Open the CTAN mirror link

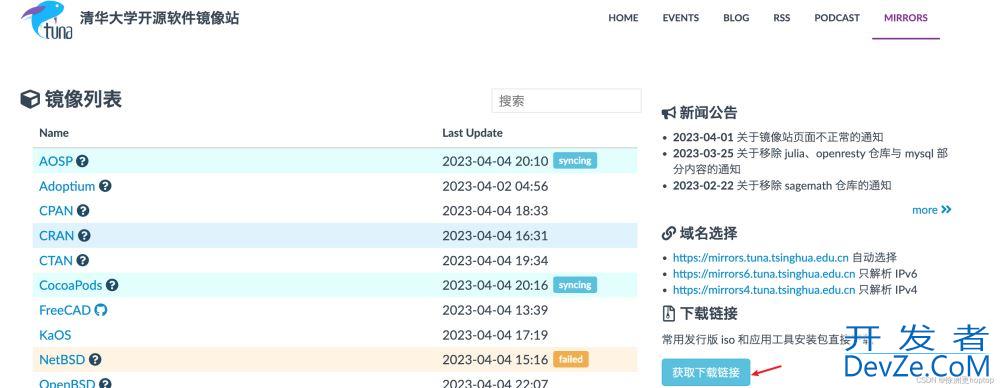tap(56, 260)
